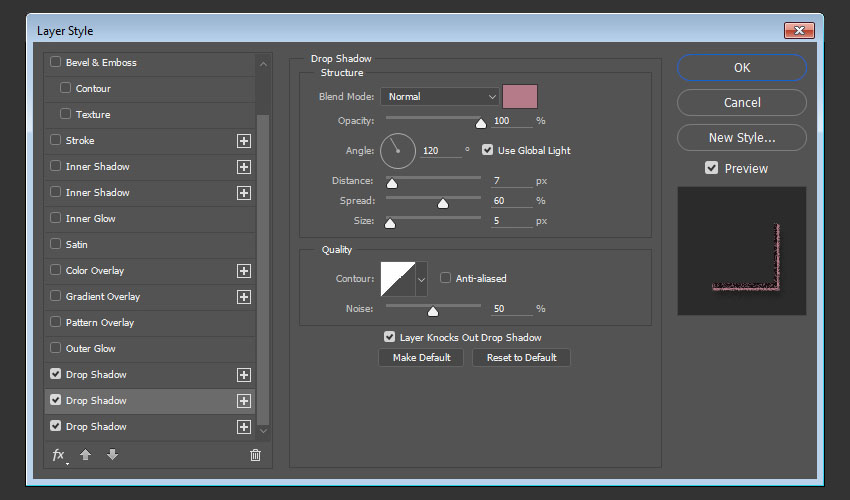This screenshot has height=500, width=850.
Task: Open the fx effects menu icon
Action: (59, 455)
